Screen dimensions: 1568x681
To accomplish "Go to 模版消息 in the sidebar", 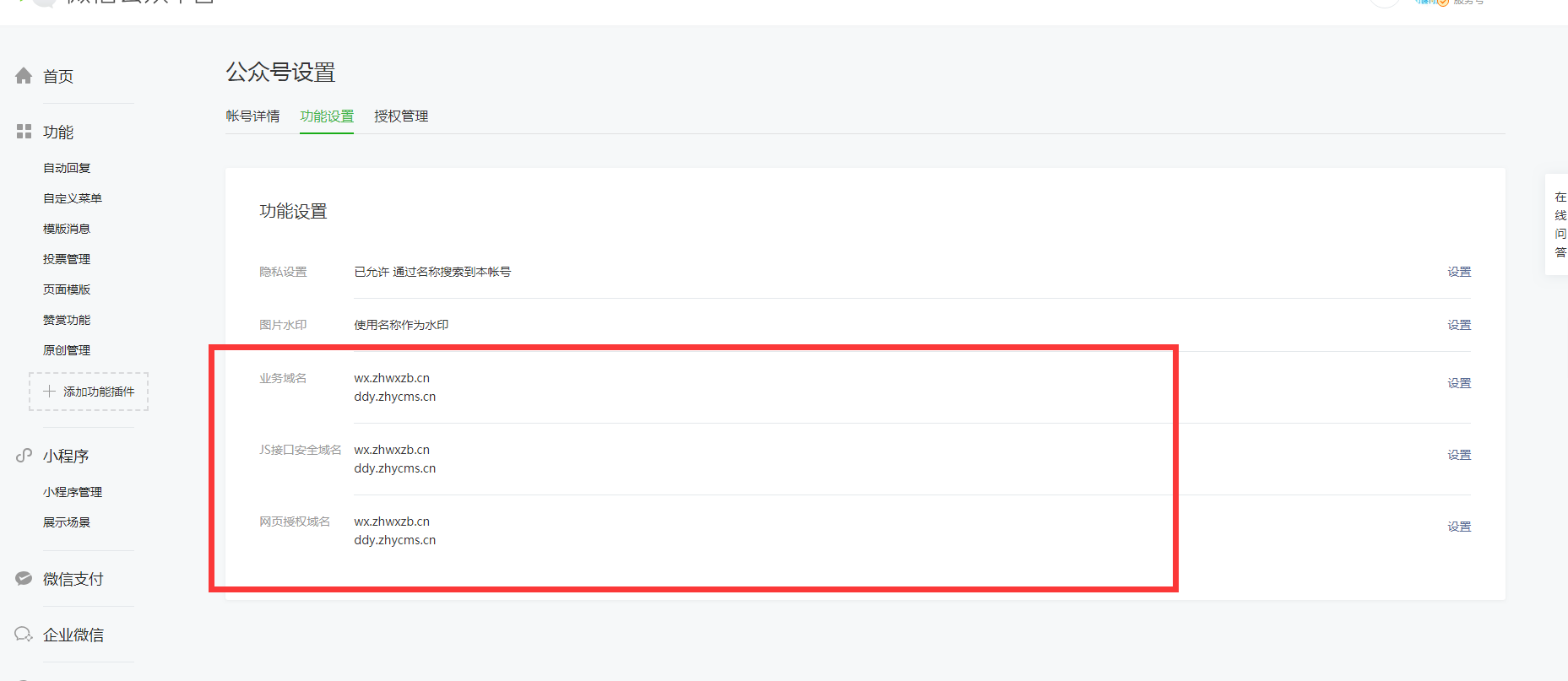I will pyautogui.click(x=67, y=229).
